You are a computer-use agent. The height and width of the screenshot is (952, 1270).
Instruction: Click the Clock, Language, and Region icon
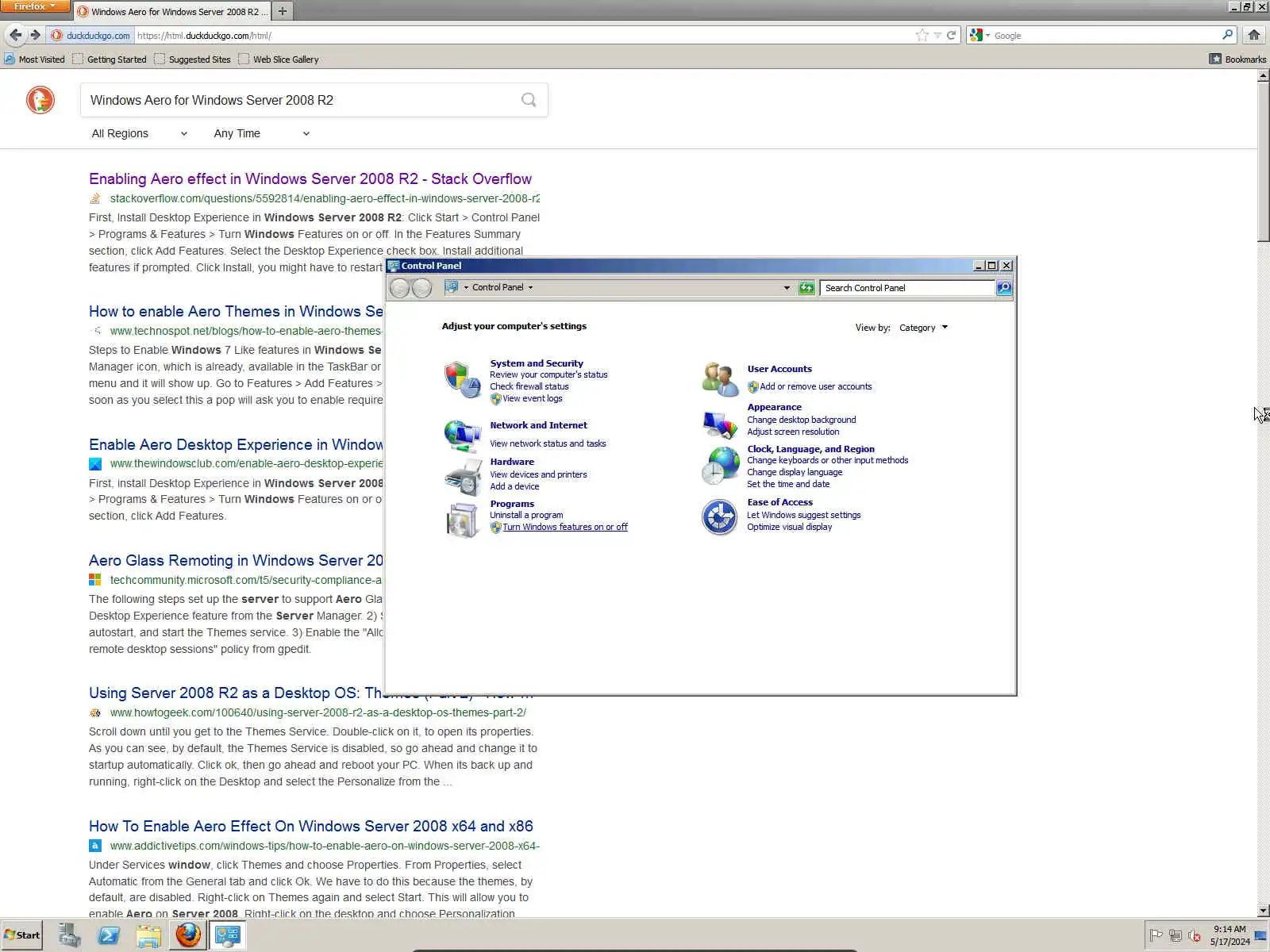point(720,466)
